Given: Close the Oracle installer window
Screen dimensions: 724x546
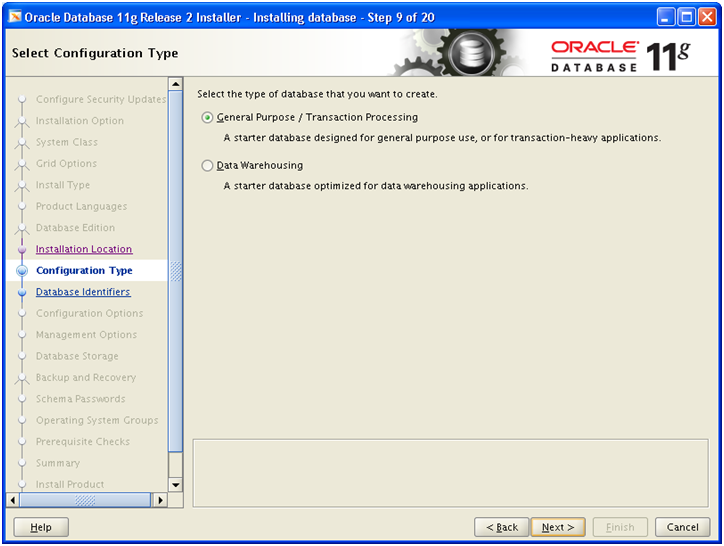Looking at the screenshot, I should point(707,18).
